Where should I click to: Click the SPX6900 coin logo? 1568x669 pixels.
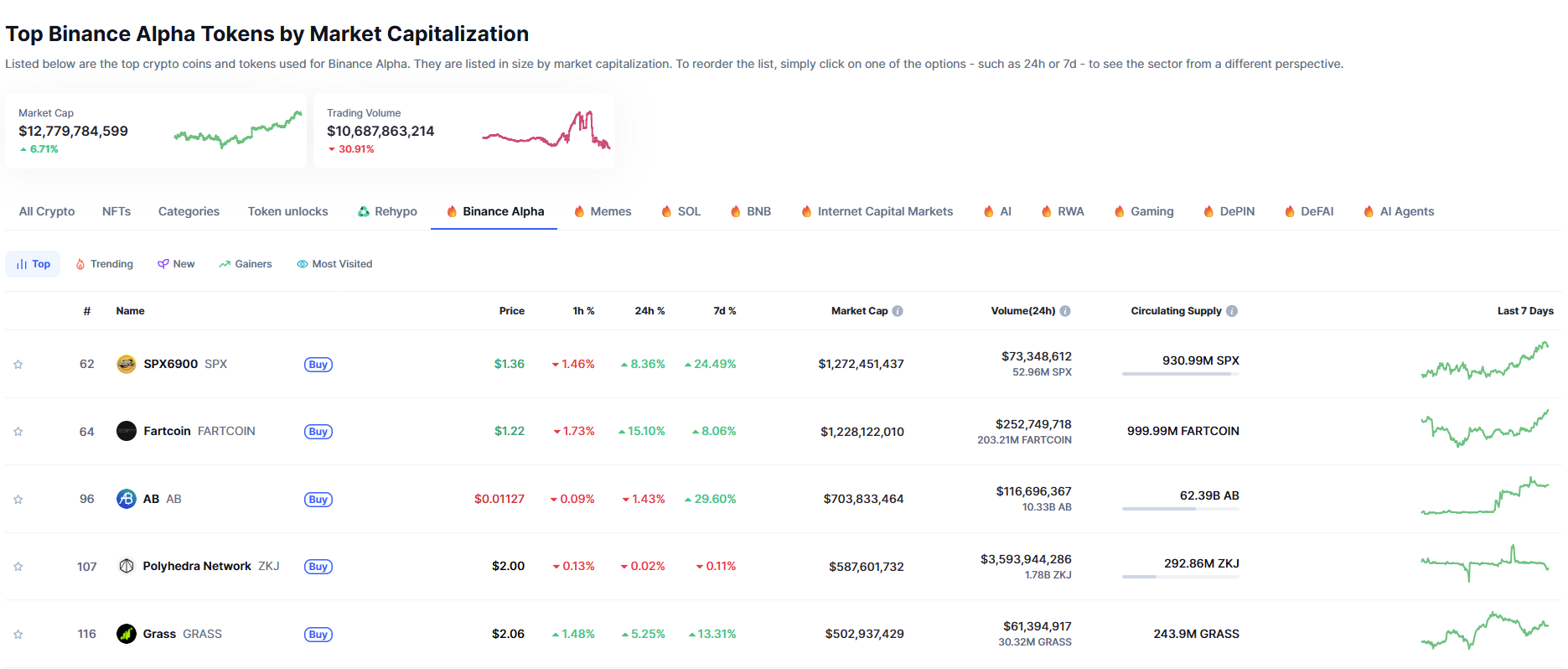pos(127,364)
